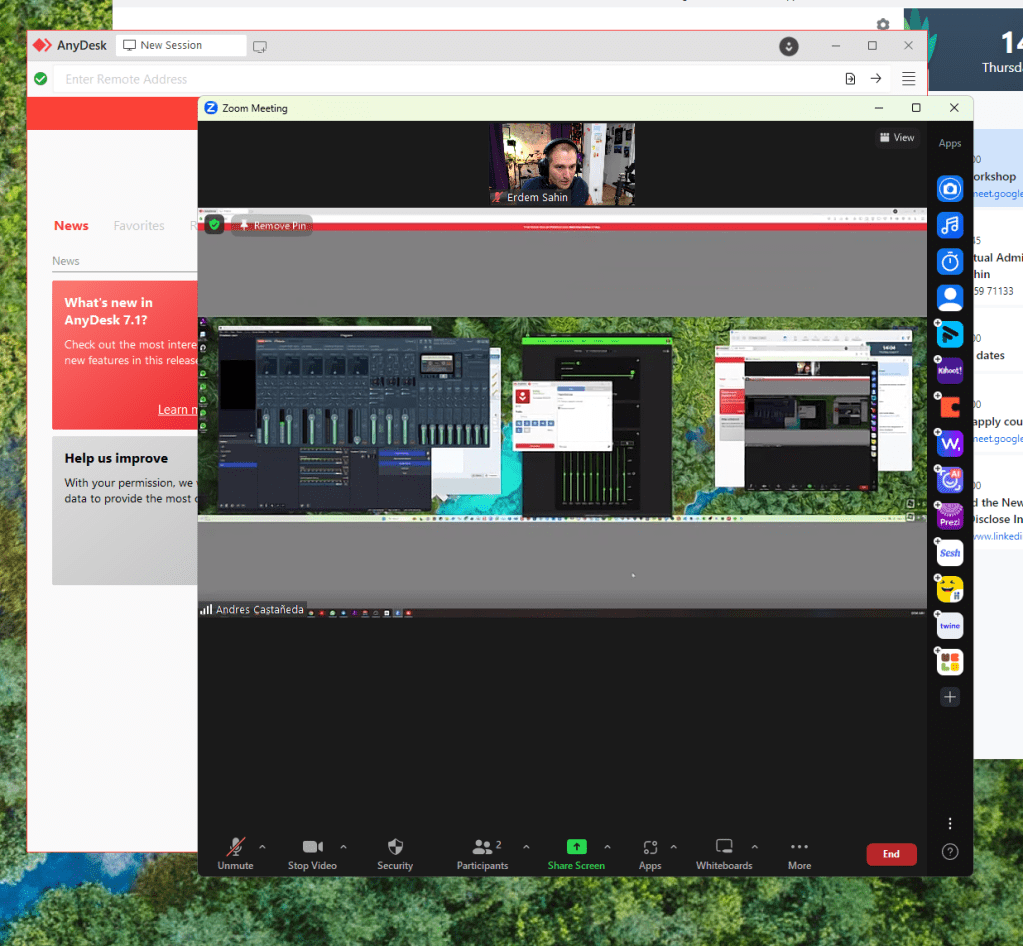Open the AI circle app icon in the sidebar

950,480
